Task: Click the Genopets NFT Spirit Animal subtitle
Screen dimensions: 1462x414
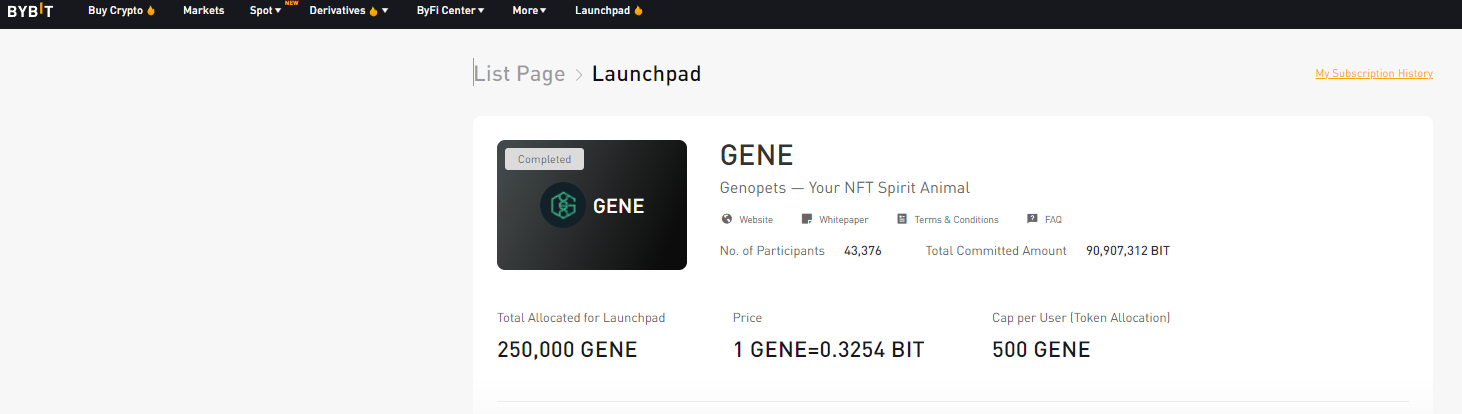Action: tap(845, 188)
